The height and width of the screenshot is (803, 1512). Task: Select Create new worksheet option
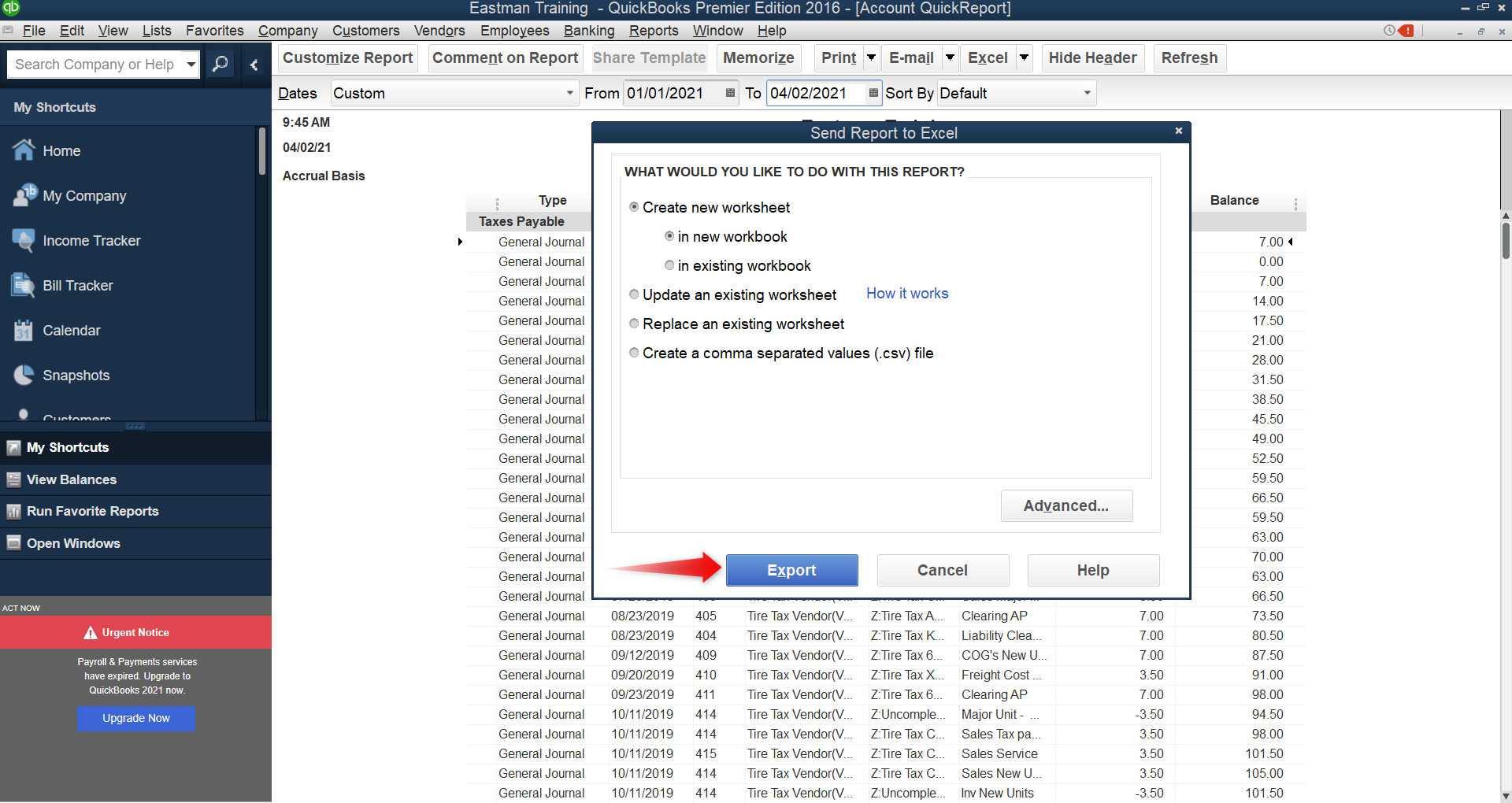(x=634, y=207)
